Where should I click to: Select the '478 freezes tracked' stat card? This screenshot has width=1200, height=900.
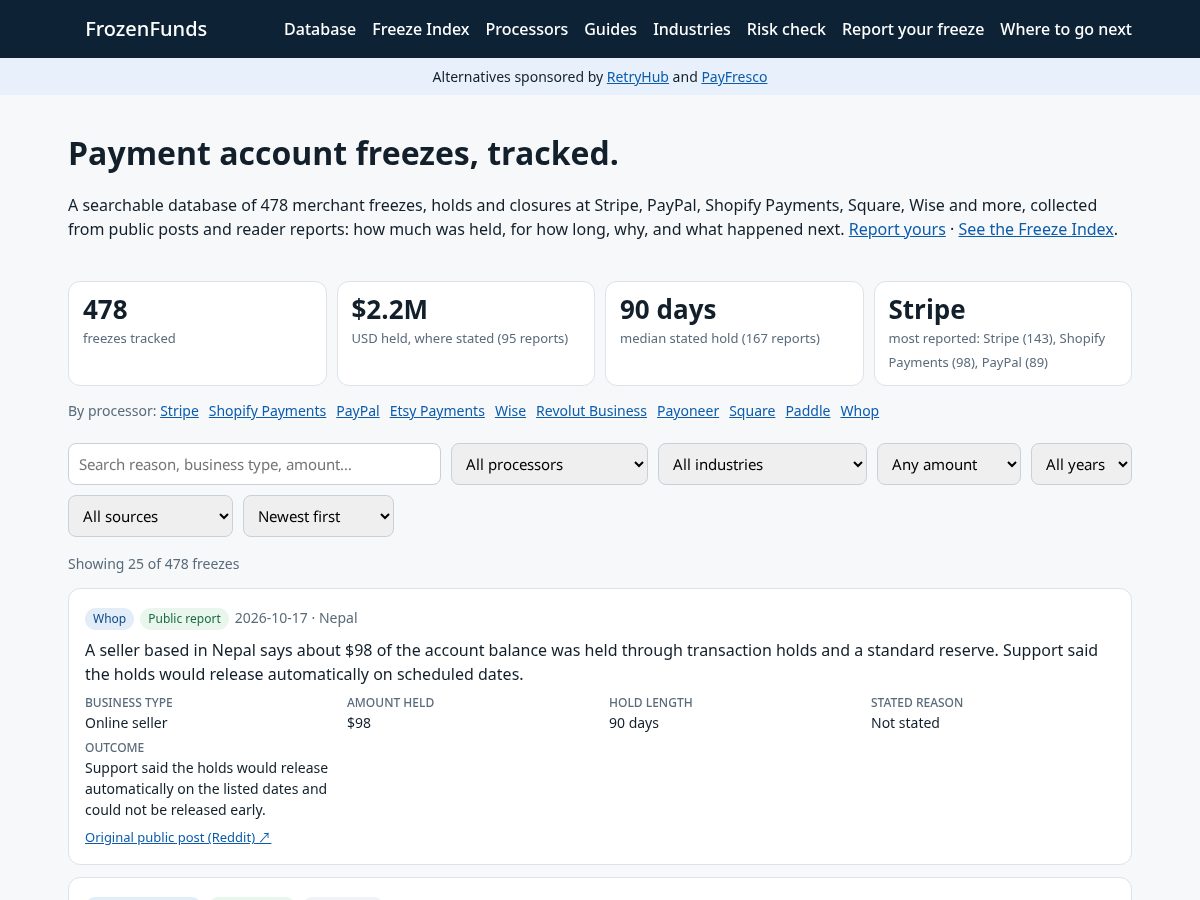(197, 333)
